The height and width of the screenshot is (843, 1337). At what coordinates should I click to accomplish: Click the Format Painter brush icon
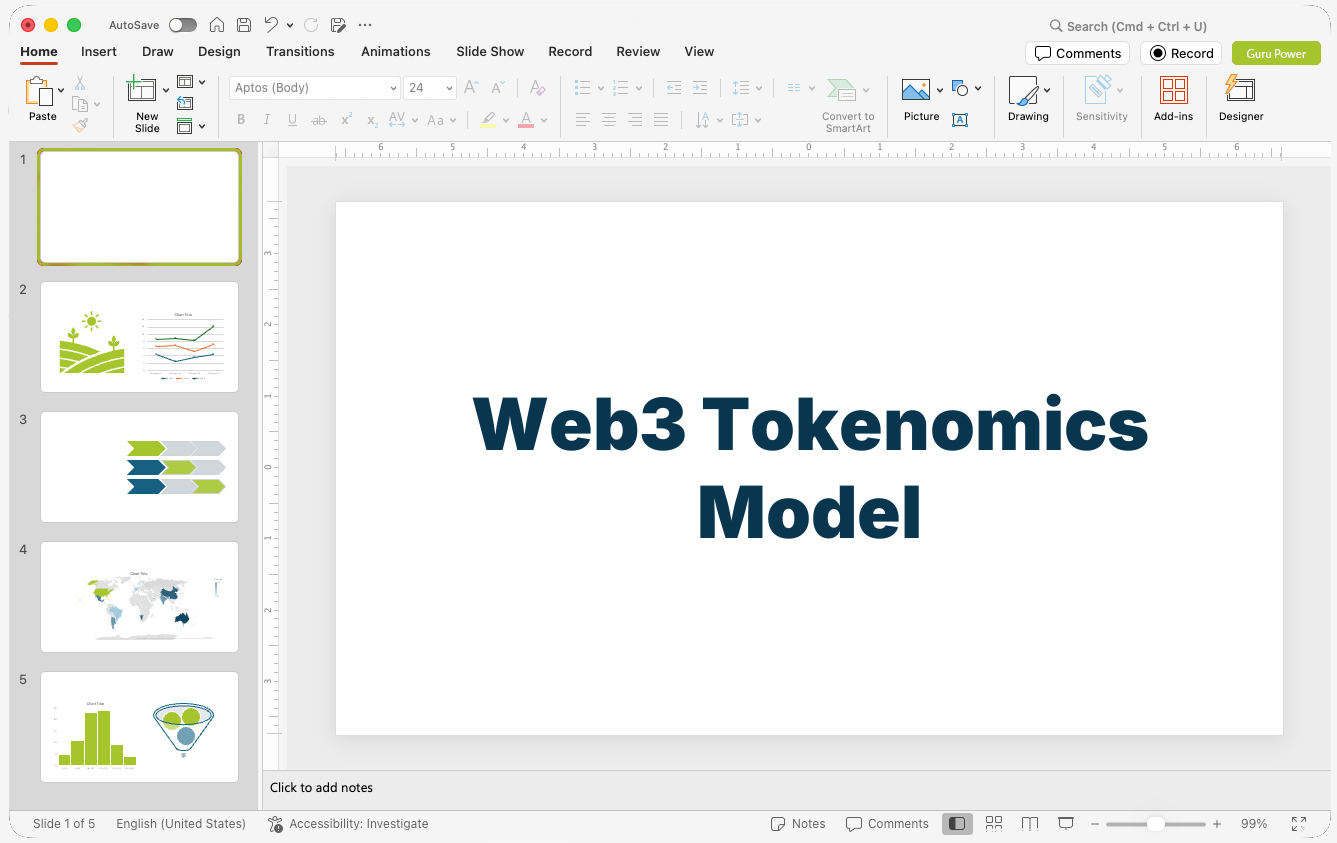coord(80,125)
